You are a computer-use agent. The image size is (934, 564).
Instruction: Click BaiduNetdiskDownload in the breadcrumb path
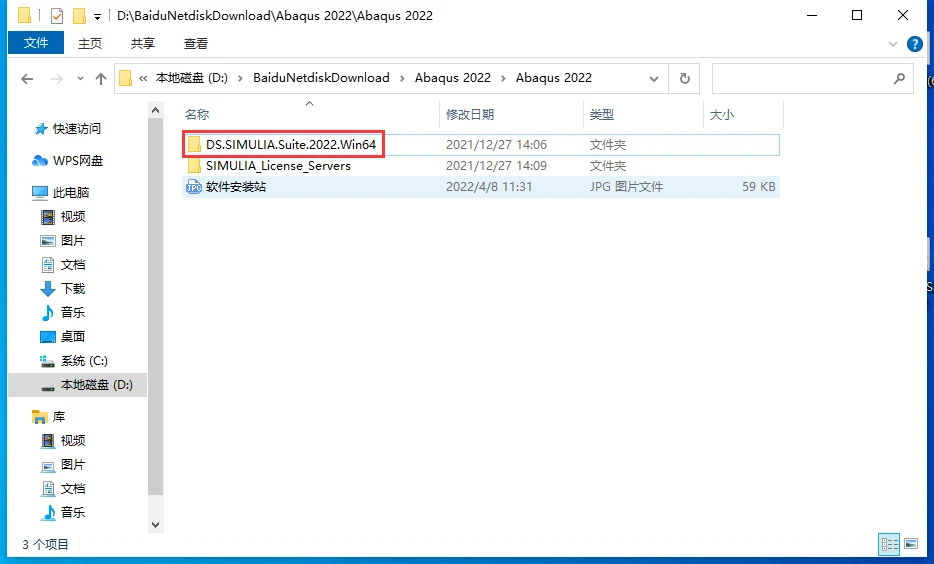point(321,78)
